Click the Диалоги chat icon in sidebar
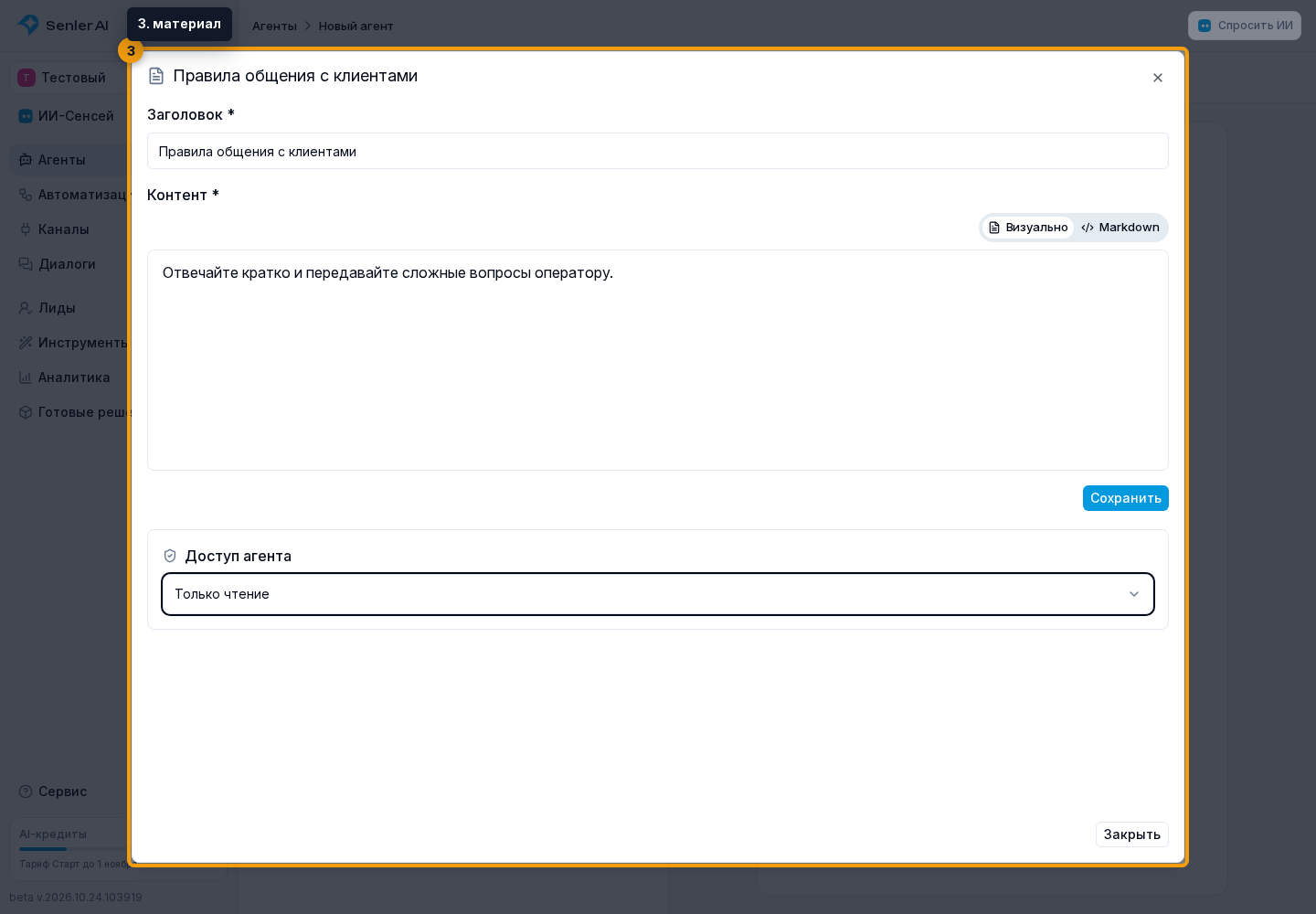This screenshot has height=914, width=1316. [x=26, y=264]
